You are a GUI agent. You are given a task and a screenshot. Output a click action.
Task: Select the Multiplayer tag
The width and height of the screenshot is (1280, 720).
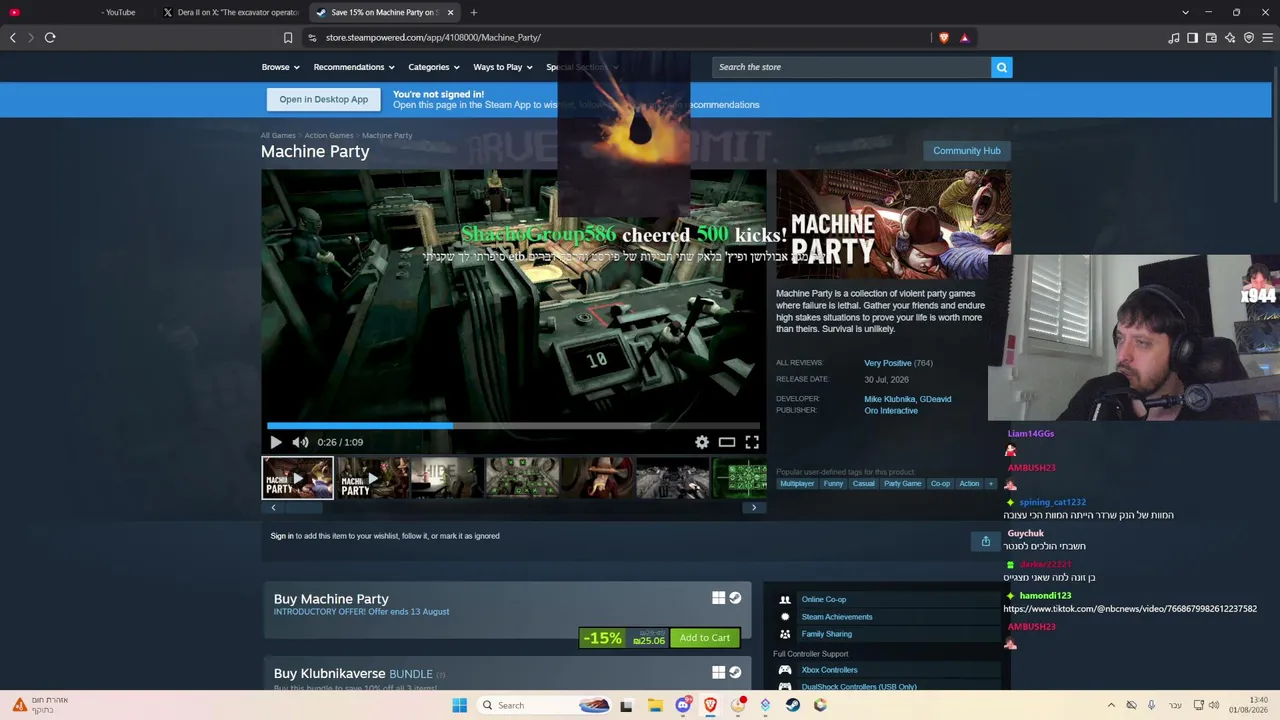pyautogui.click(x=797, y=484)
